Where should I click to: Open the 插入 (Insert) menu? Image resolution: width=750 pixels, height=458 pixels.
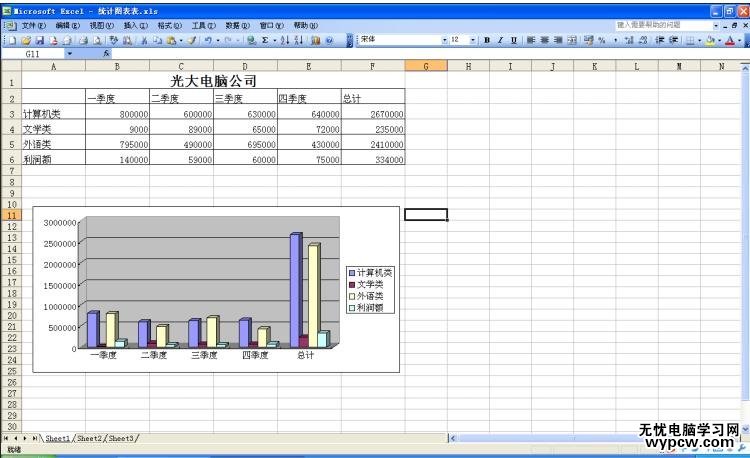pyautogui.click(x=135, y=25)
